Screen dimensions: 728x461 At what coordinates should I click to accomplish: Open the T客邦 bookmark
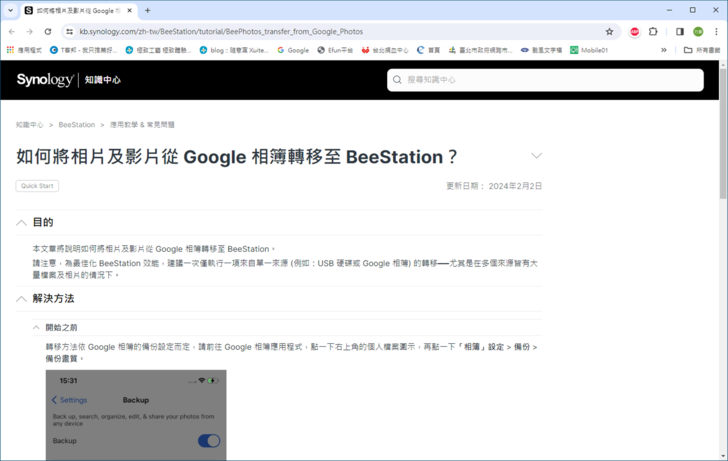[x=84, y=50]
